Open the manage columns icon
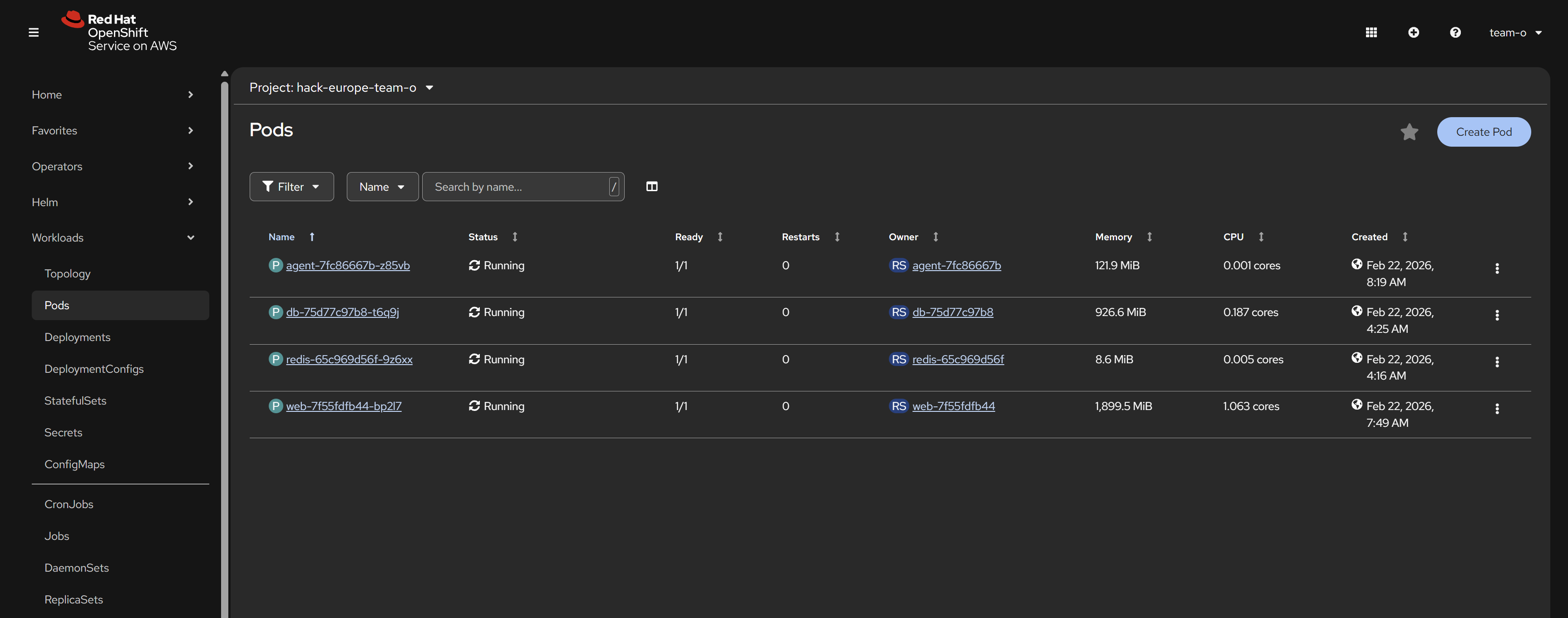This screenshot has height=618, width=1568. tap(651, 186)
